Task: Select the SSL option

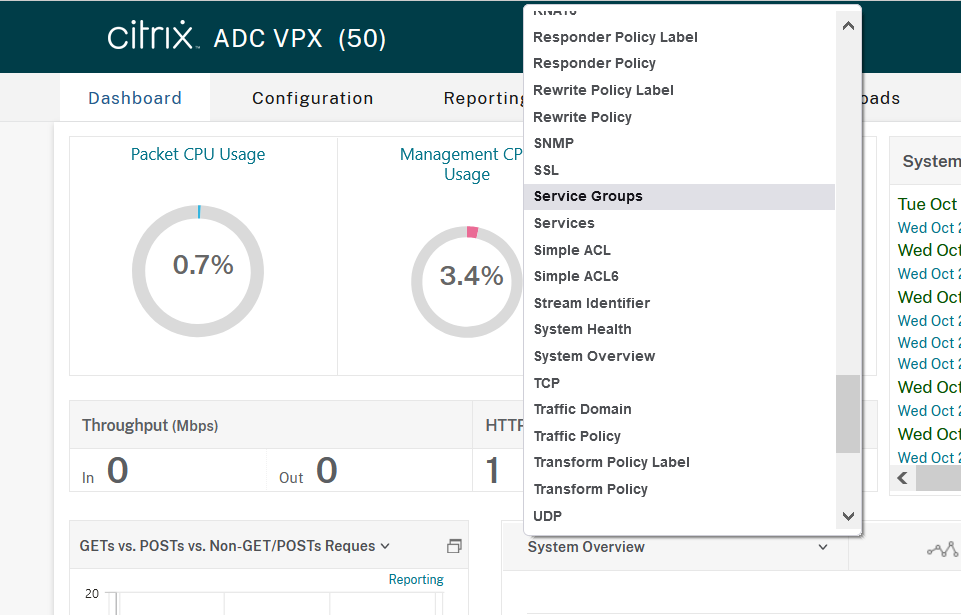Action: [x=546, y=170]
